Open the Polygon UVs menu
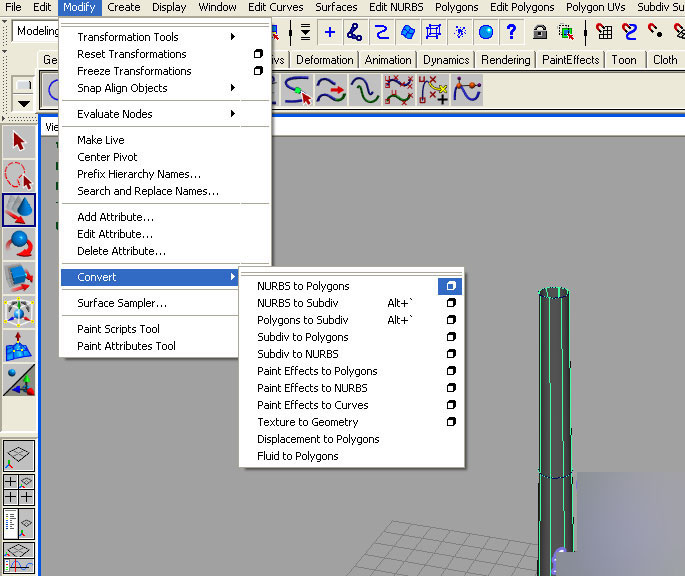This screenshot has width=685, height=576. [x=595, y=7]
